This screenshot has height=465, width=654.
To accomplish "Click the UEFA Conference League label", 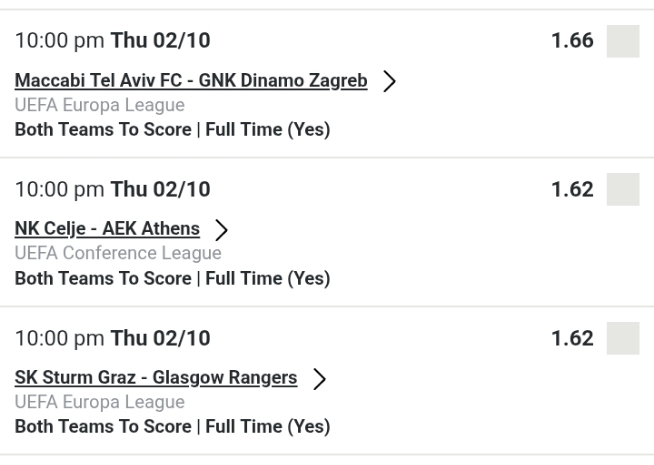I will click(117, 254).
